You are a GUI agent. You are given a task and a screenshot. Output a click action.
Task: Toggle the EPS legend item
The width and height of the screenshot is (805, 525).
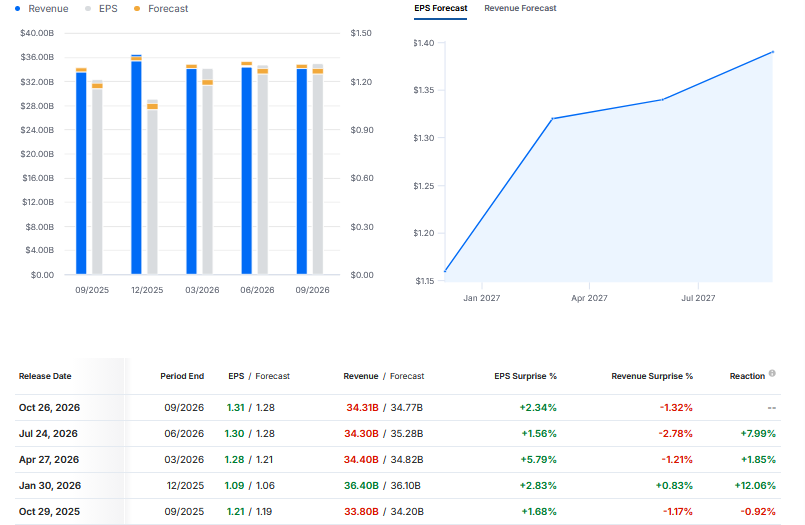pyautogui.click(x=102, y=9)
